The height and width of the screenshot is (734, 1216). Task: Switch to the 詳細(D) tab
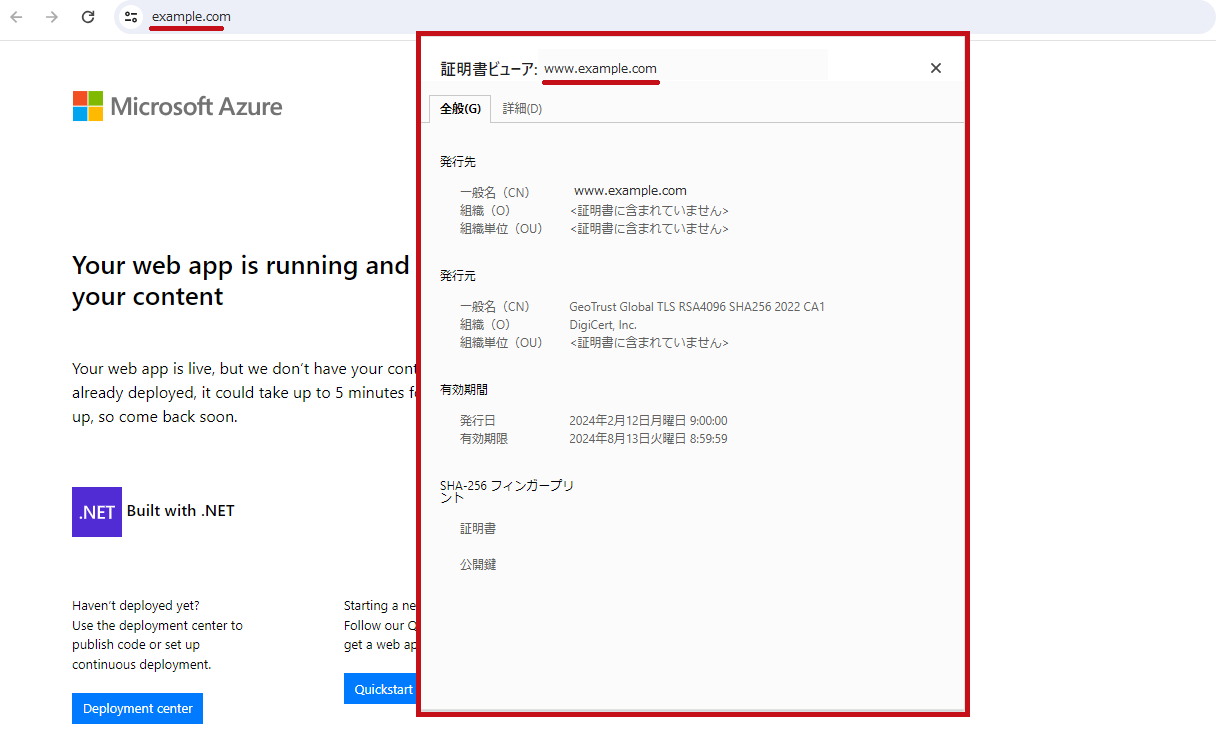tap(522, 109)
